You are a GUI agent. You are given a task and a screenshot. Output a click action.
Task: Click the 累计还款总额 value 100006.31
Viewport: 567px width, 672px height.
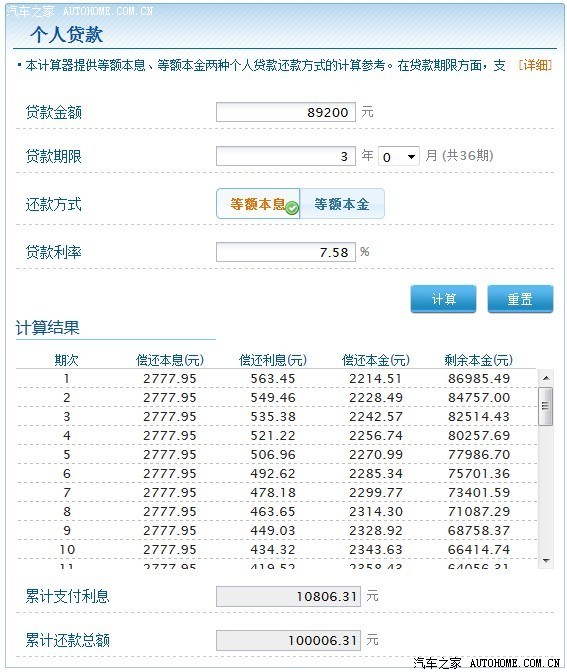click(x=288, y=641)
